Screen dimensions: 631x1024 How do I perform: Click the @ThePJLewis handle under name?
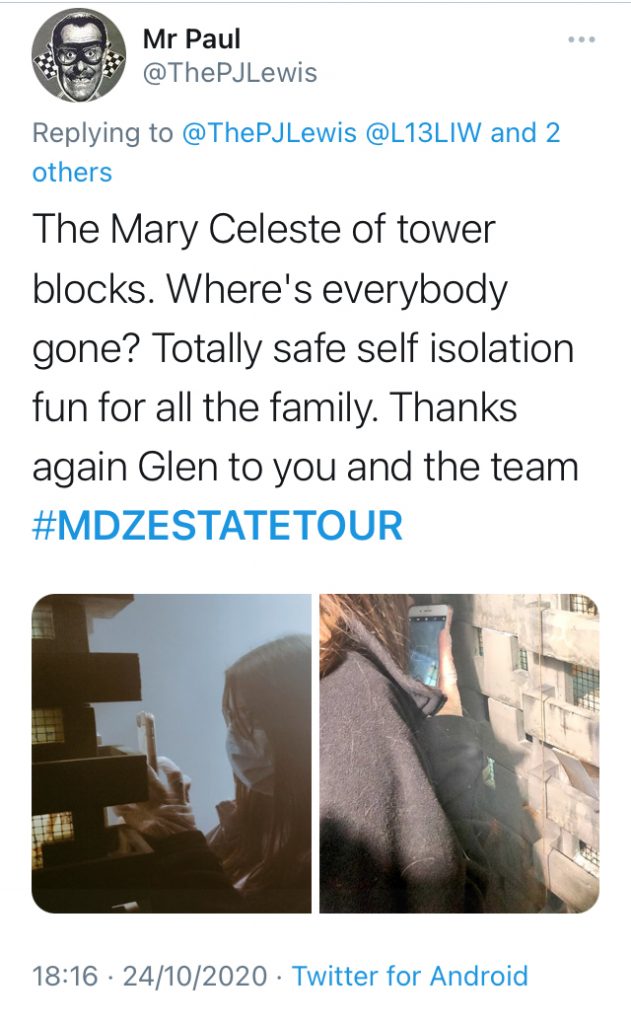[x=229, y=72]
